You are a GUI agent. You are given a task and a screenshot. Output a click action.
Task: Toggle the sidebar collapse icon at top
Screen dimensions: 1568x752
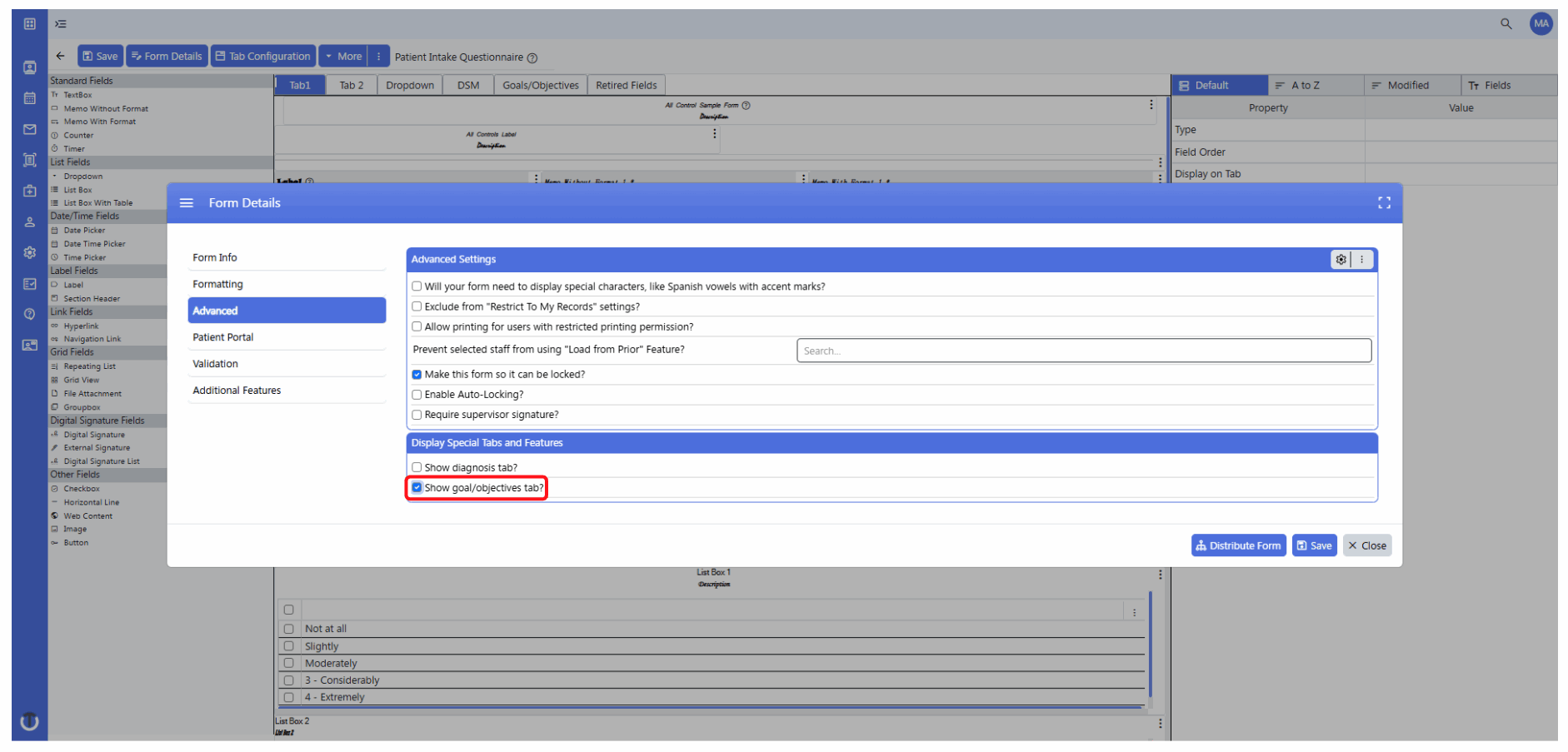[61, 24]
